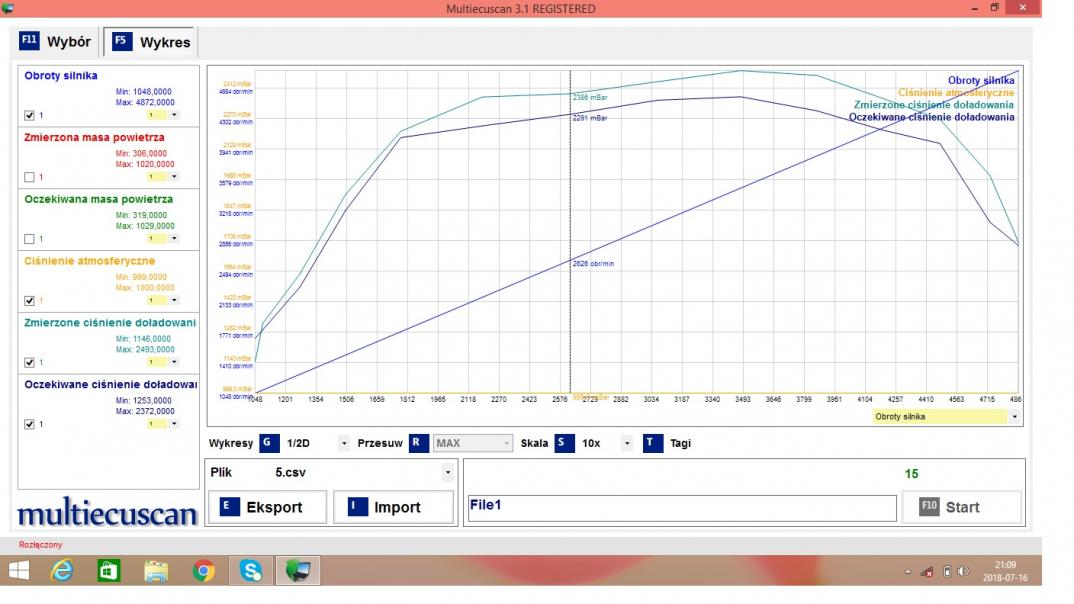
Task: Click the Tagi label
Action: click(680, 444)
